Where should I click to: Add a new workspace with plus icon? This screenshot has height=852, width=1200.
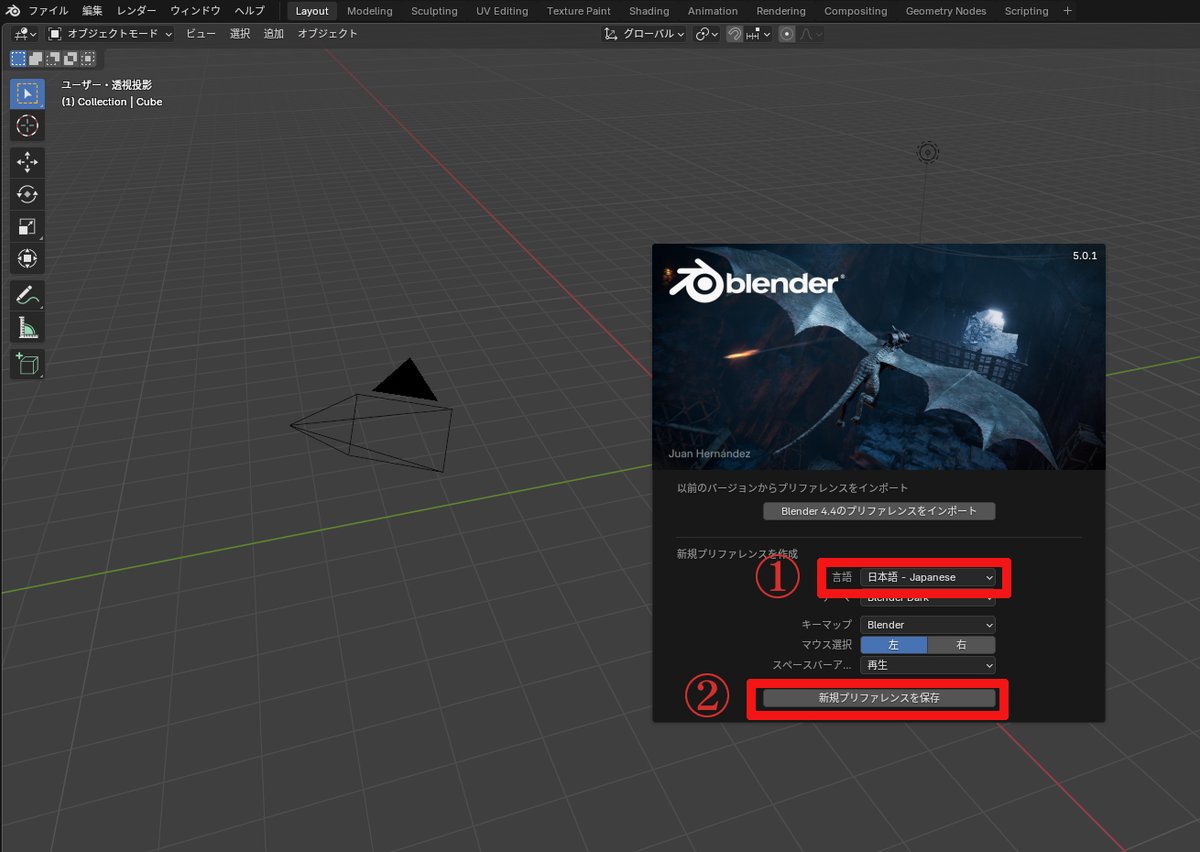[x=1067, y=11]
